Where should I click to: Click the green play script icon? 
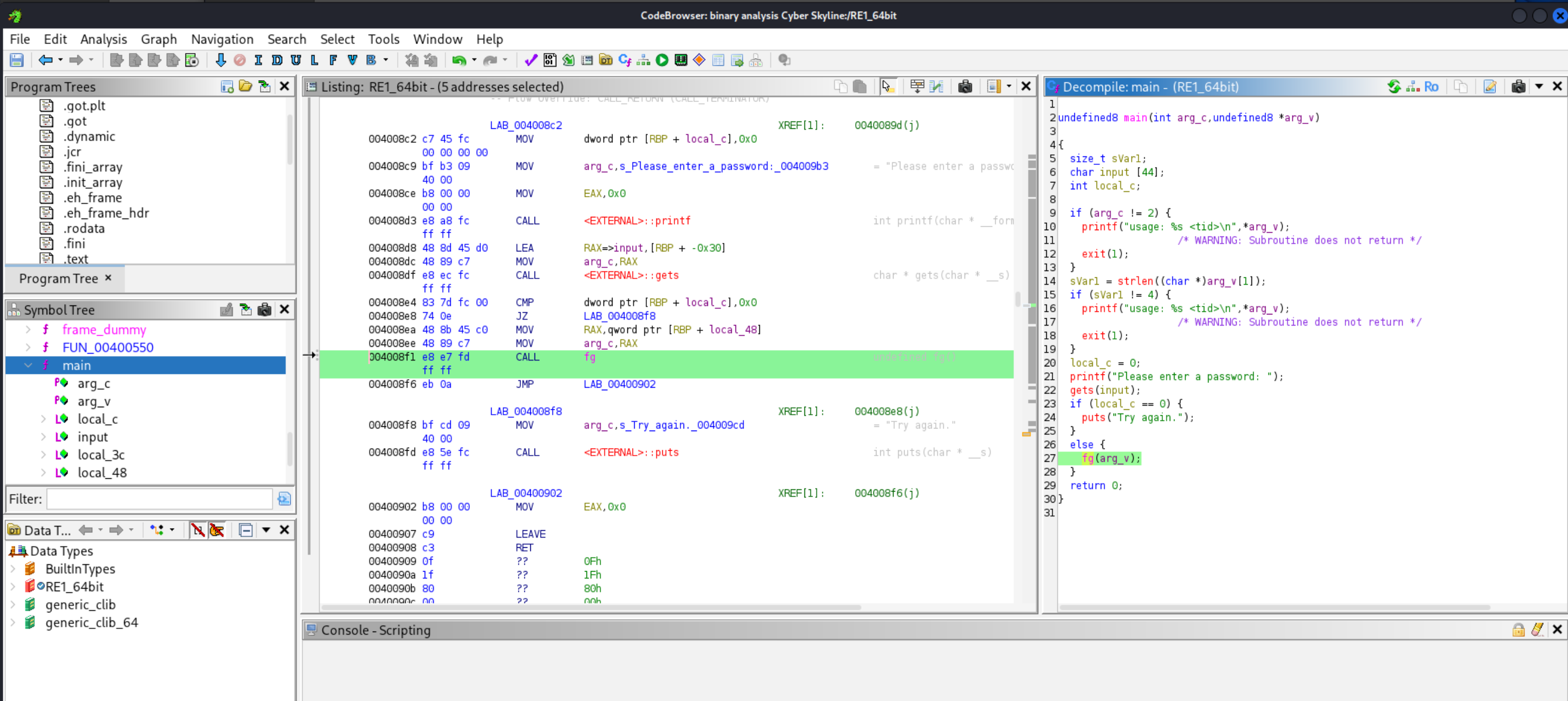662,59
